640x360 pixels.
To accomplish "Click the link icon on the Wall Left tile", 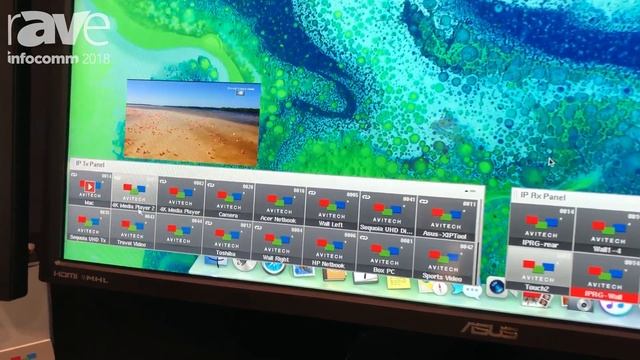I will [312, 193].
